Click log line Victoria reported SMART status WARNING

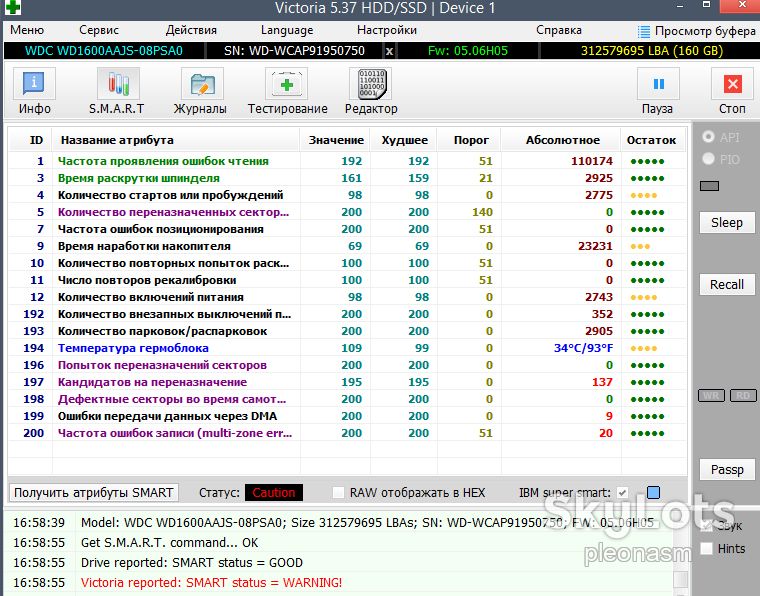(211, 582)
